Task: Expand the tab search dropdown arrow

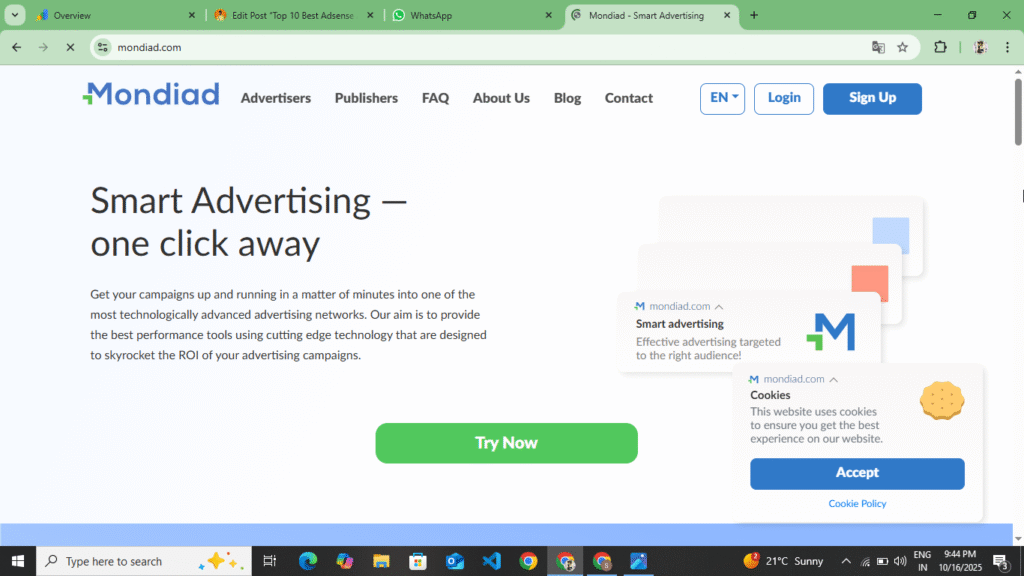Action: click(15, 15)
